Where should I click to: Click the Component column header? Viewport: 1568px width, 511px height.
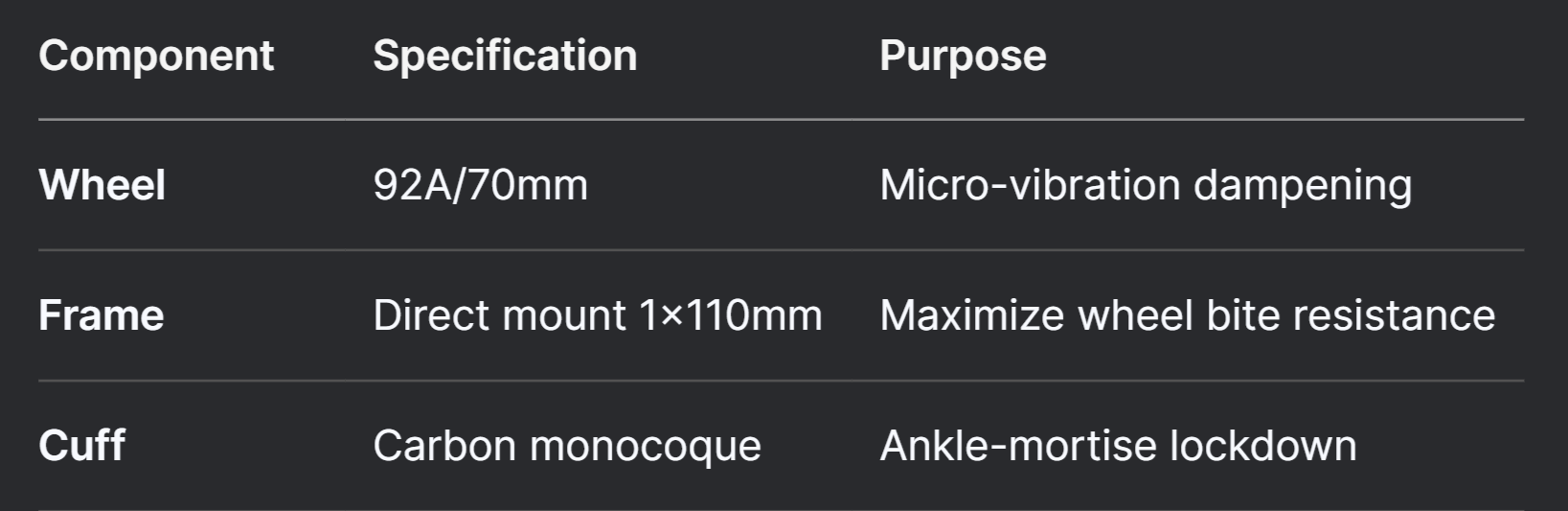[156, 57]
